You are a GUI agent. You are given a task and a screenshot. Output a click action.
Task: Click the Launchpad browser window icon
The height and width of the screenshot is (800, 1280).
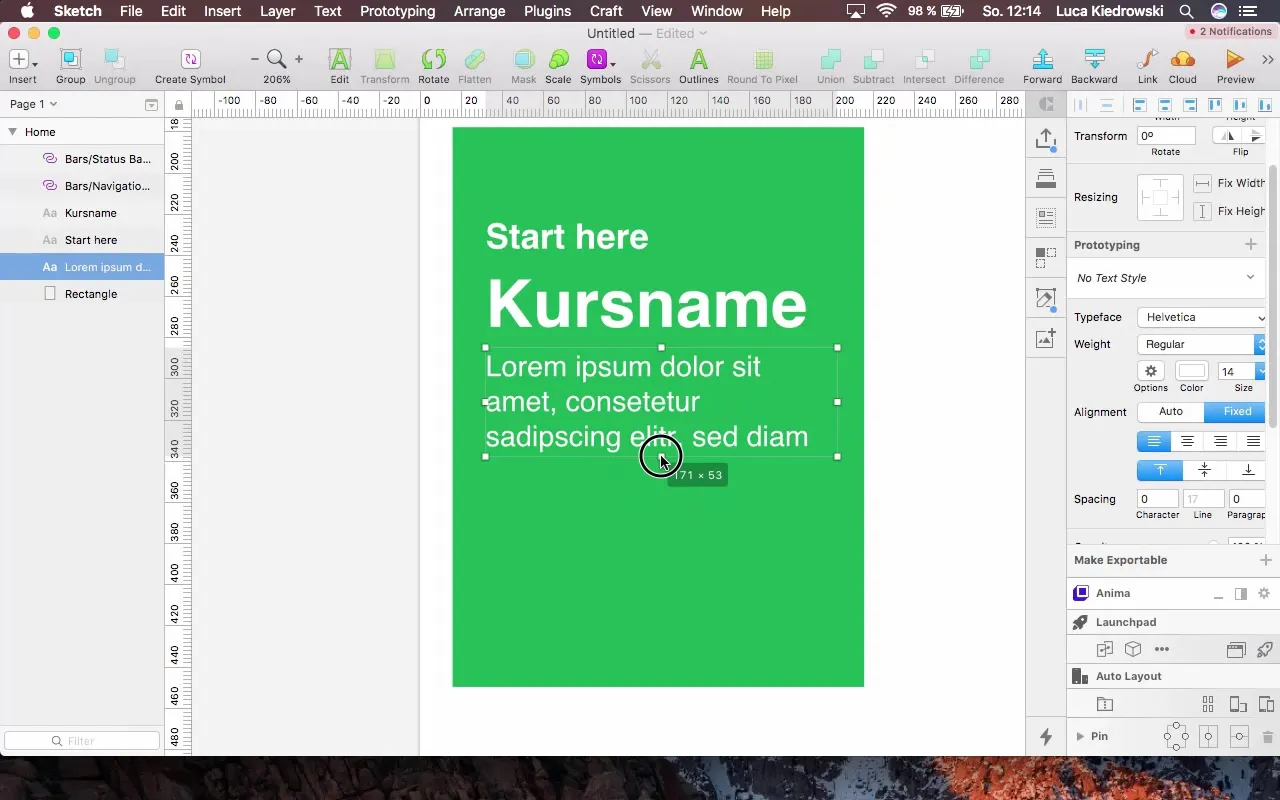pyautogui.click(x=1236, y=649)
